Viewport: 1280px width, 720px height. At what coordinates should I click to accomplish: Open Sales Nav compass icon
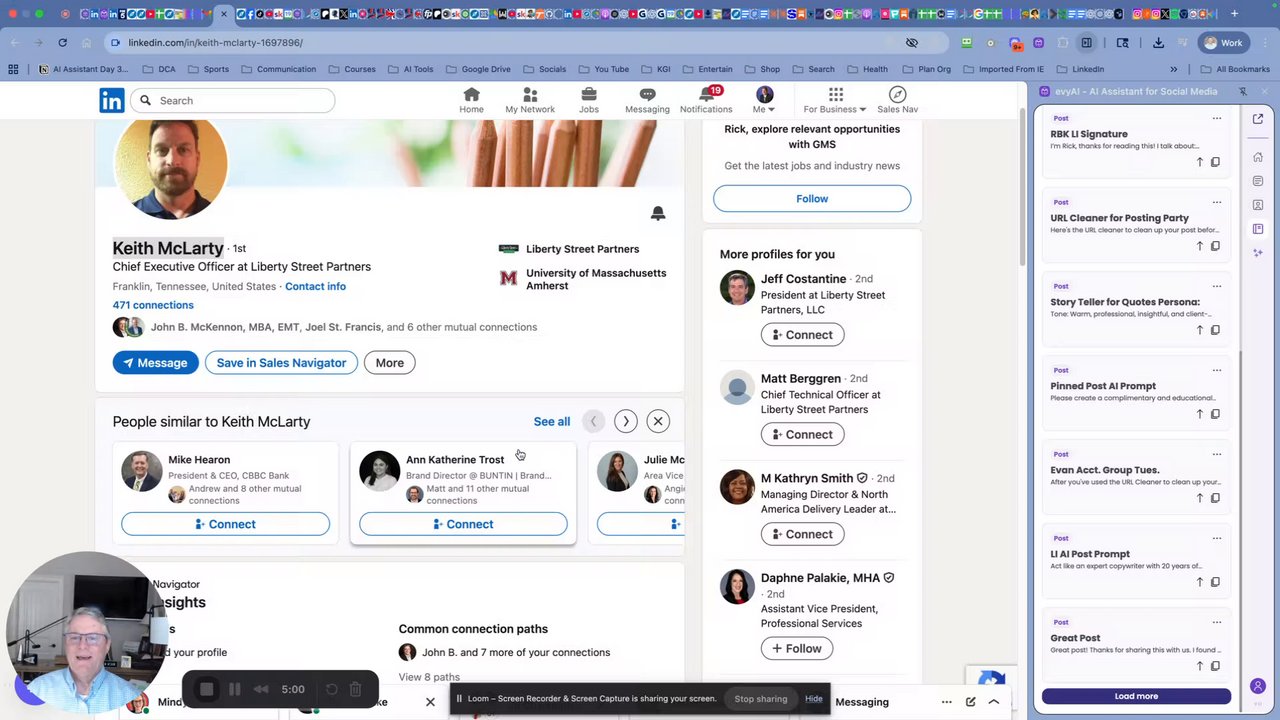897,99
